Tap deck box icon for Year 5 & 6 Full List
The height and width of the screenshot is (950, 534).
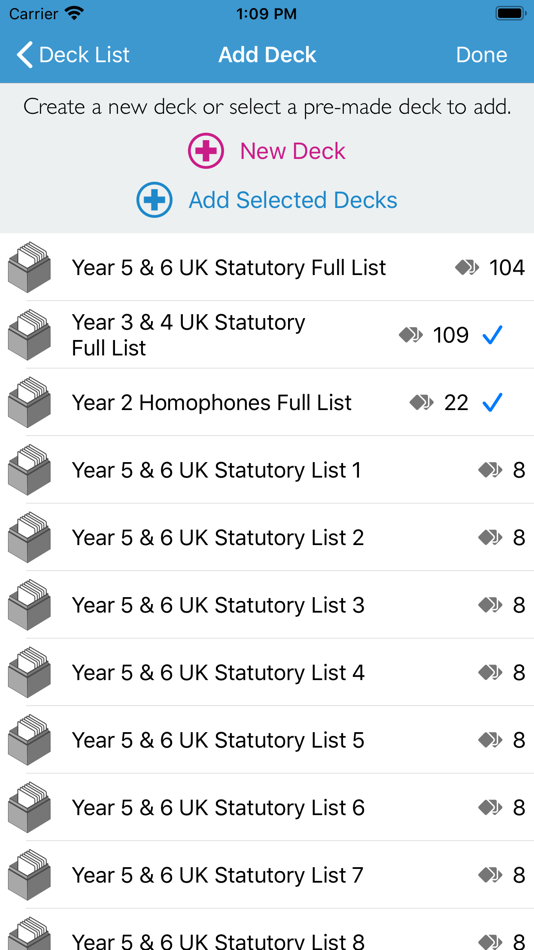29,267
